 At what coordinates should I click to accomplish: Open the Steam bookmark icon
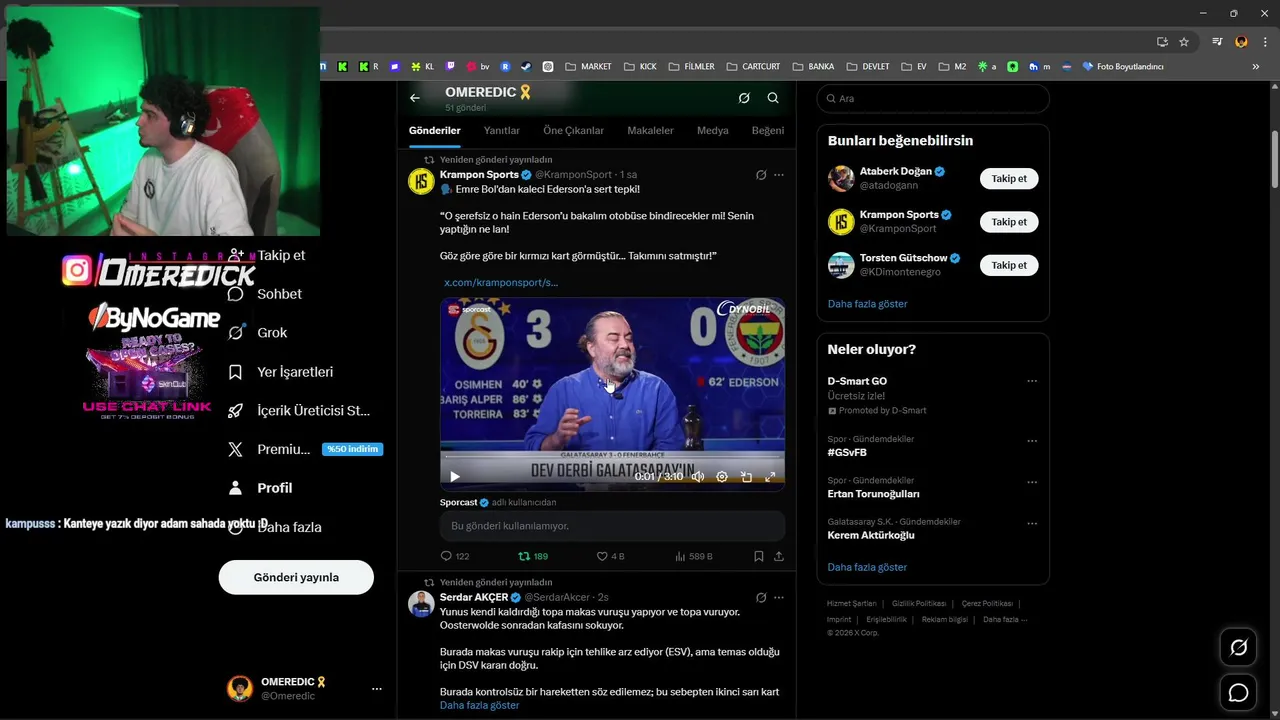(x=526, y=67)
